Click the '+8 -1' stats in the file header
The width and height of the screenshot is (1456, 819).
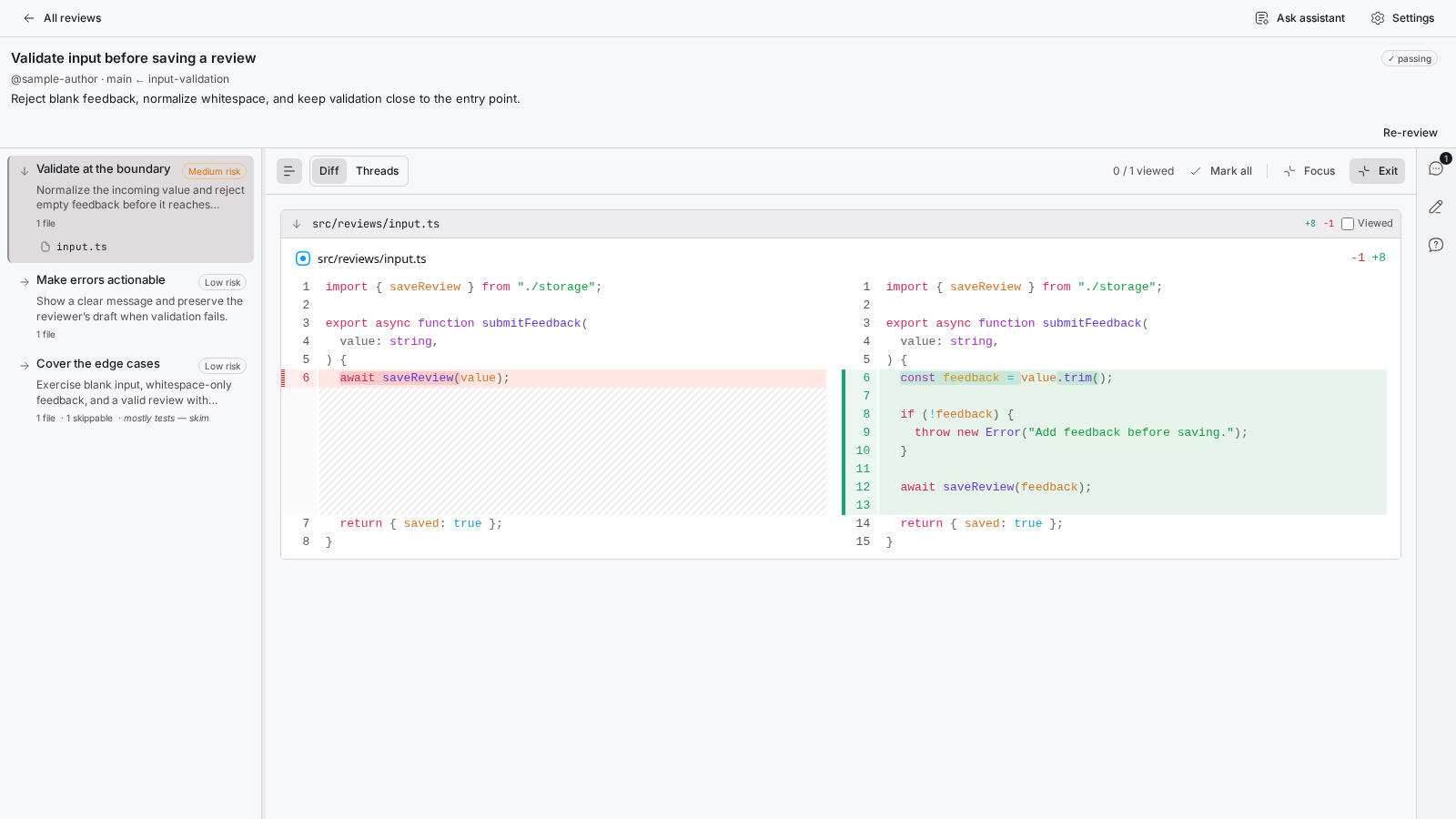click(1319, 224)
